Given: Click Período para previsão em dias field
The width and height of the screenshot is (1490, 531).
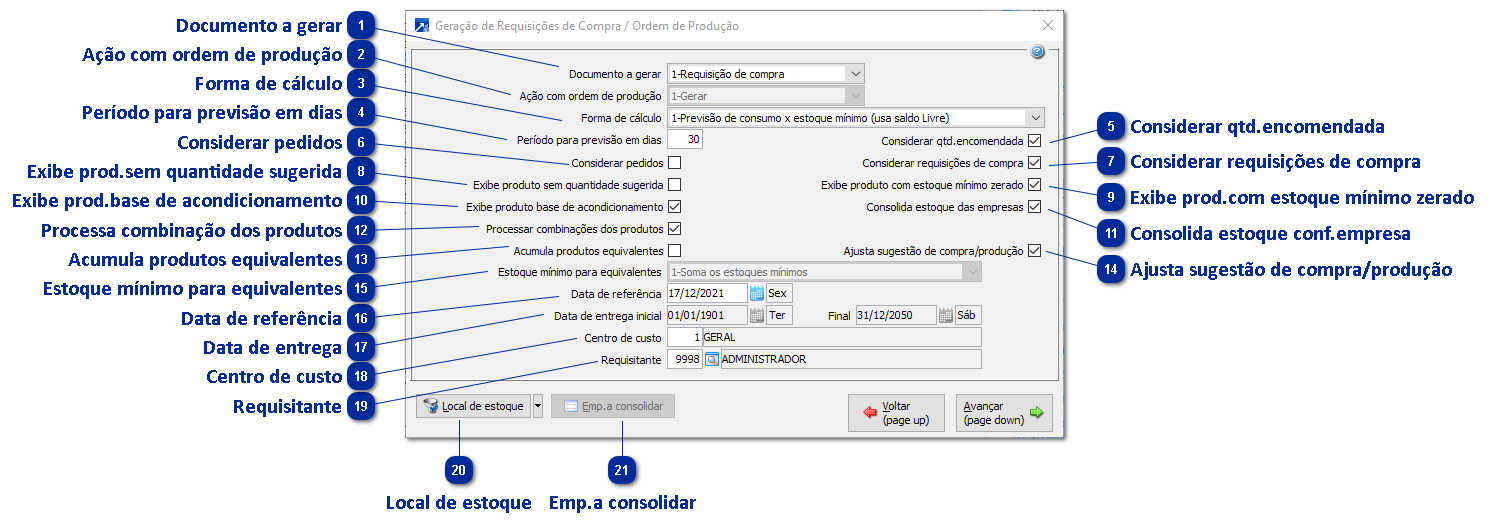Looking at the screenshot, I should point(685,140).
